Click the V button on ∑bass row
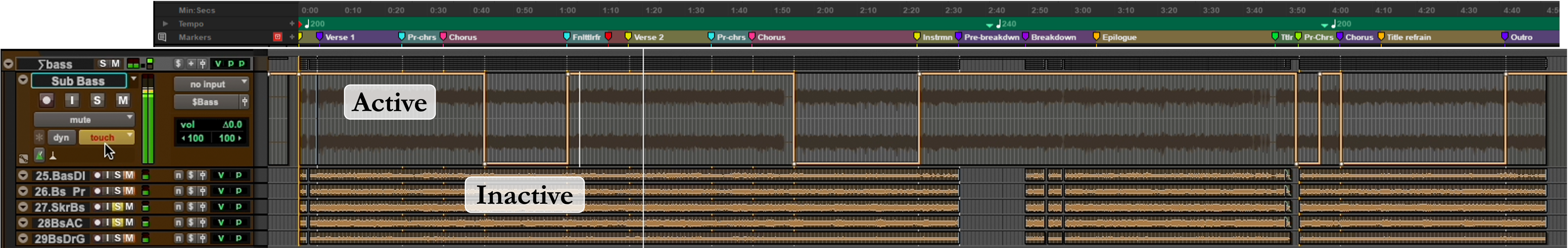Viewport: 1568px width, 248px height. (x=218, y=63)
